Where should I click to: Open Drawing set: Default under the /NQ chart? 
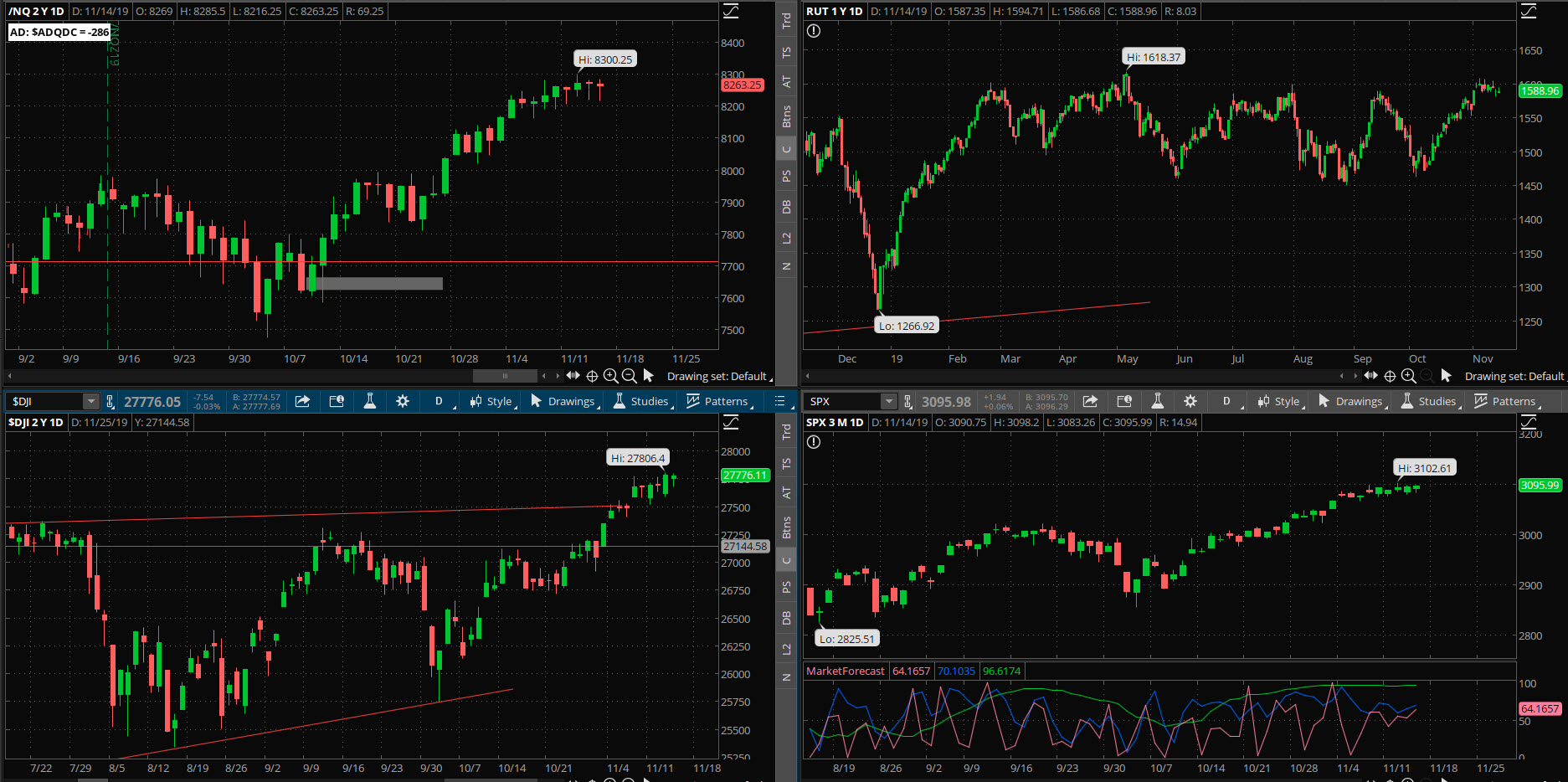[x=719, y=377]
